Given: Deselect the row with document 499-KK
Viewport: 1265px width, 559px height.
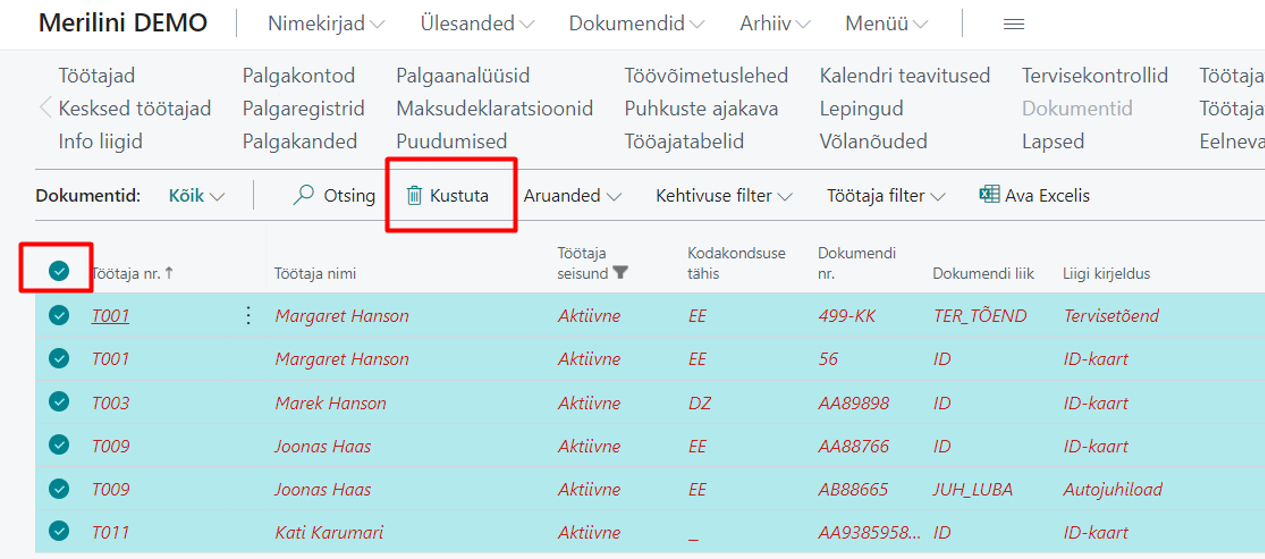Looking at the screenshot, I should [59, 316].
